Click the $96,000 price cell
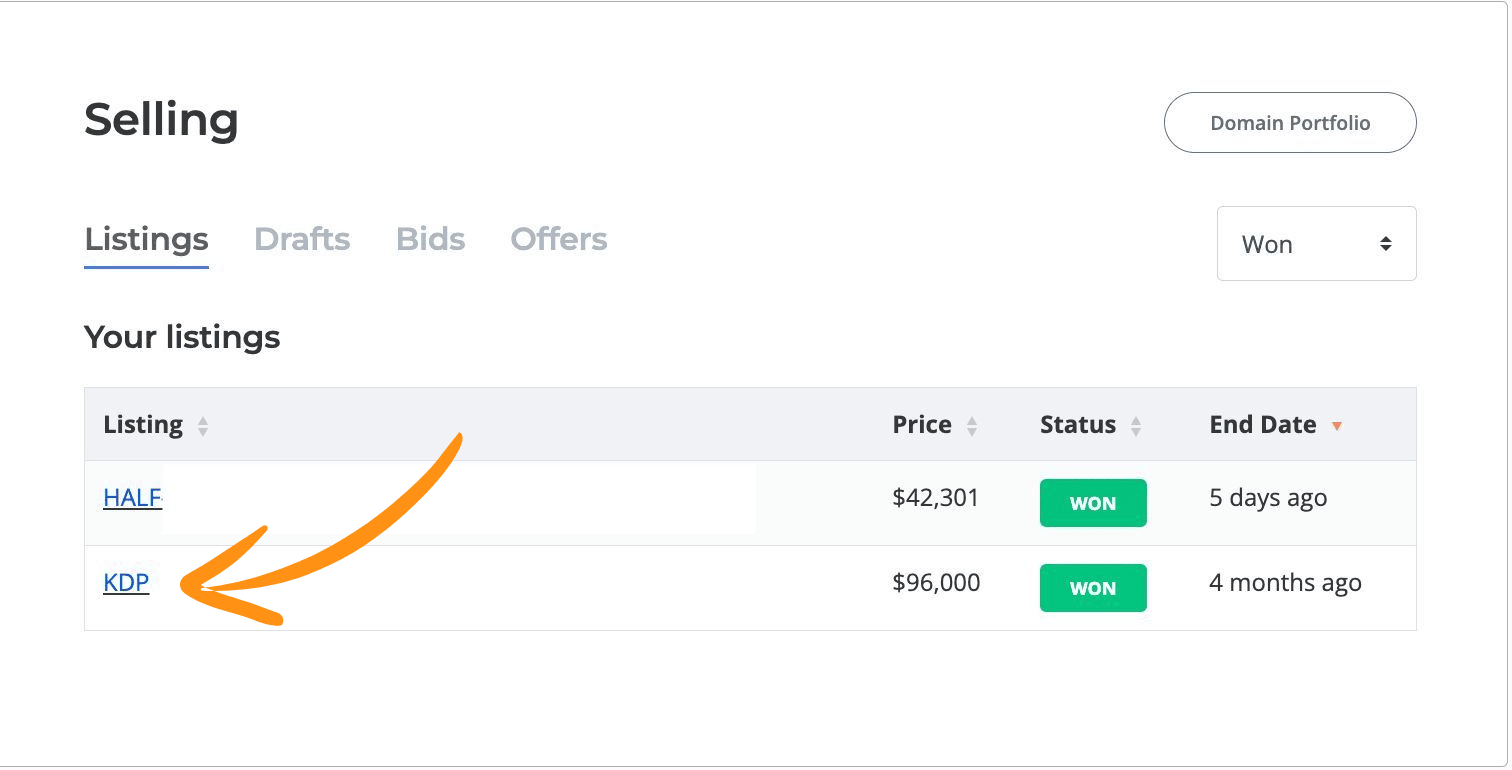This screenshot has width=1512, height=770. 936,582
